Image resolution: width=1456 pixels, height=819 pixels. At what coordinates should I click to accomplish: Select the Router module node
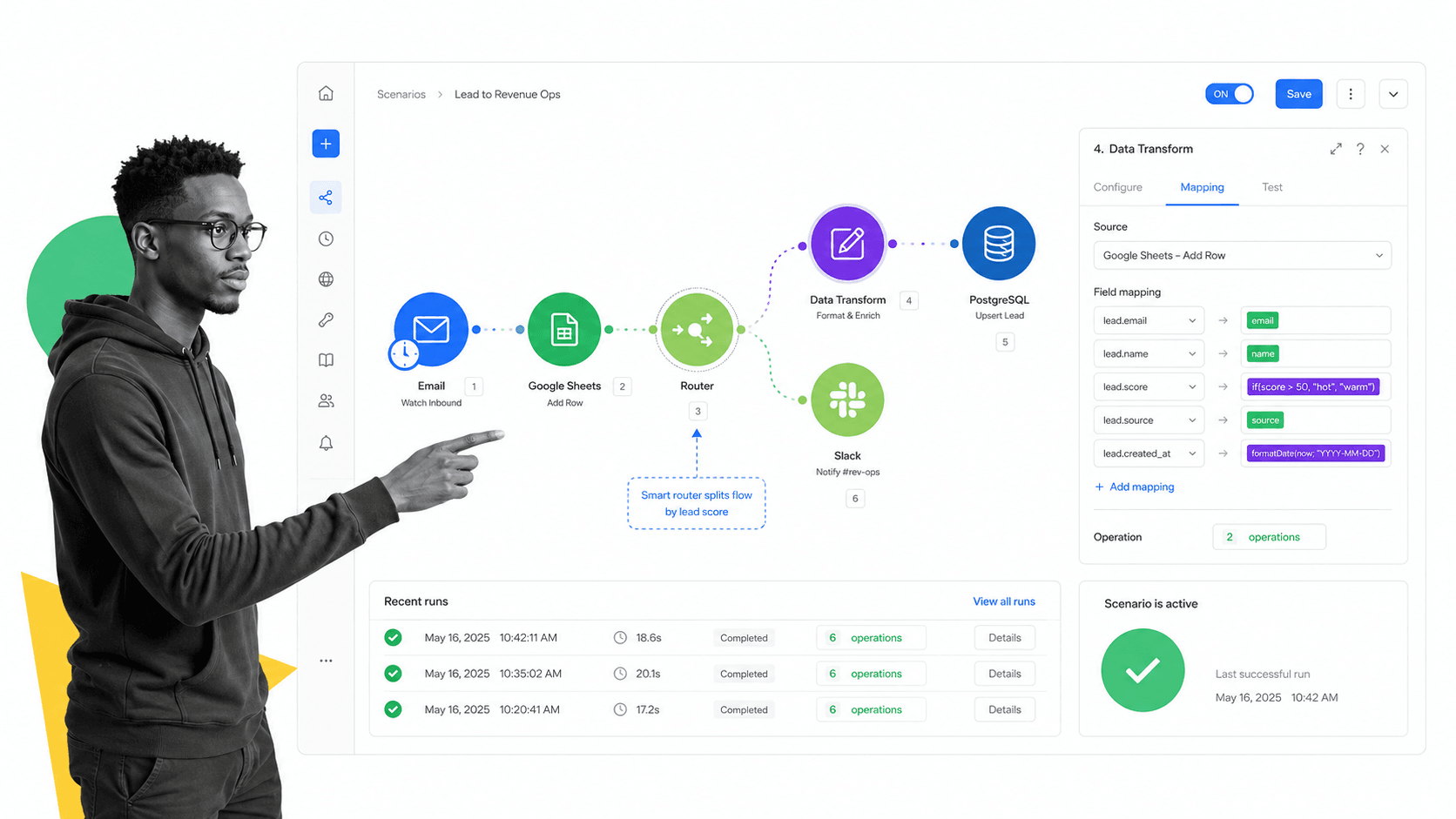point(697,330)
